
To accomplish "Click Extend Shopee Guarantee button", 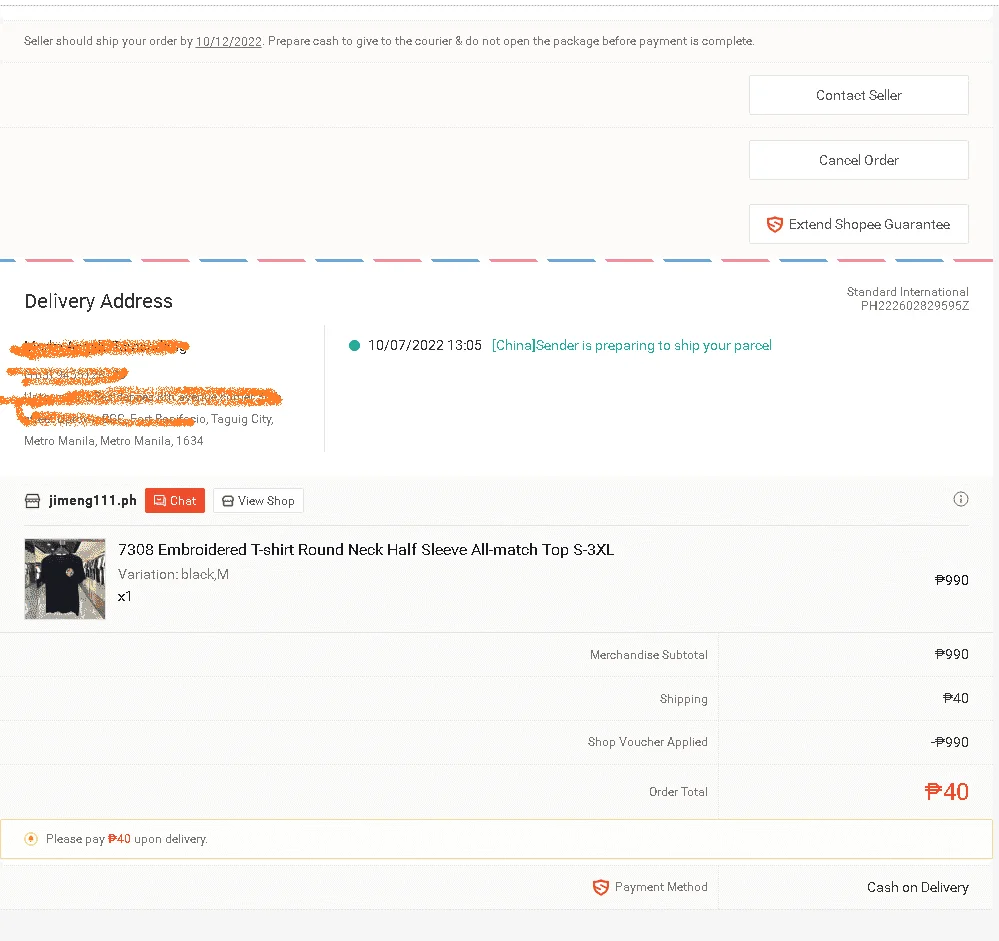I will (858, 224).
